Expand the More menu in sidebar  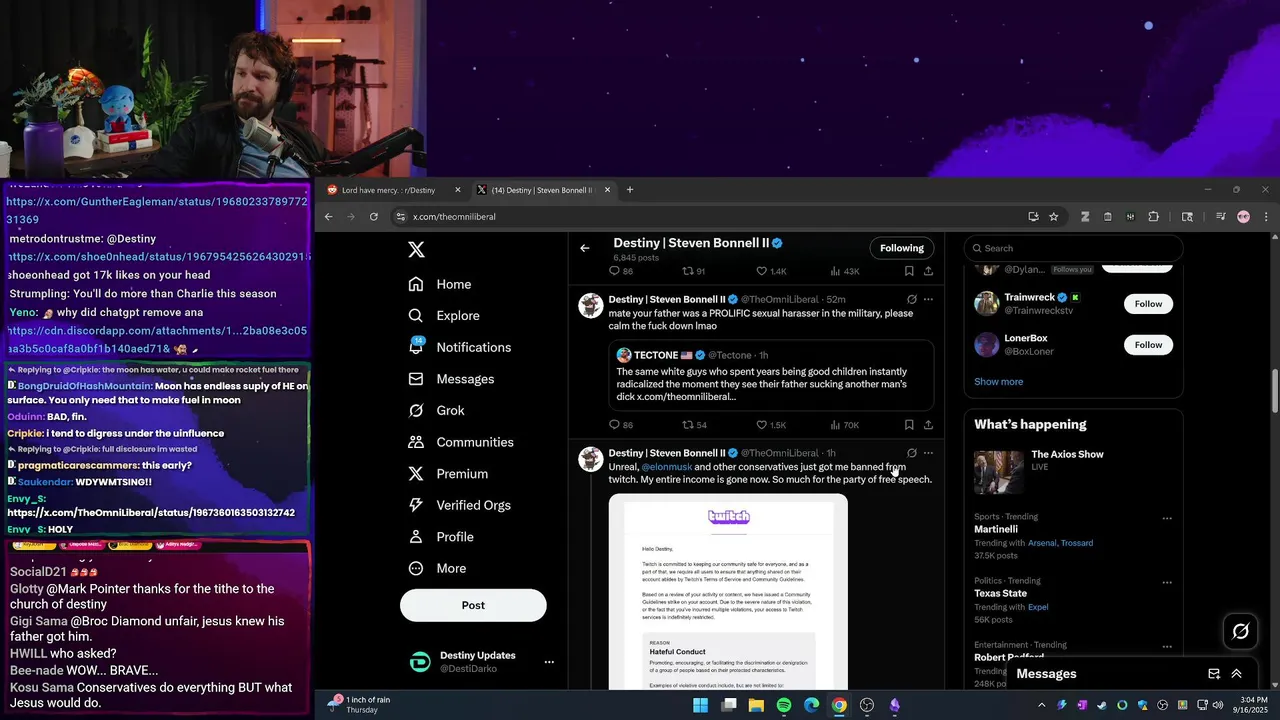(x=438, y=568)
